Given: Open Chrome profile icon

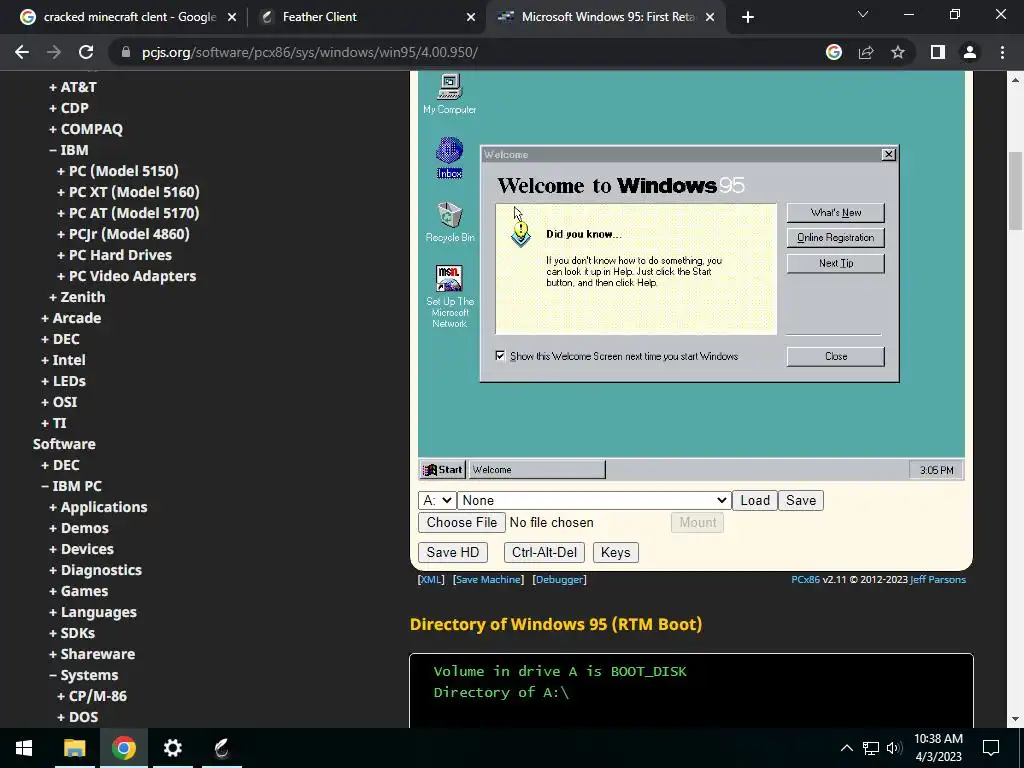Looking at the screenshot, I should coord(970,52).
